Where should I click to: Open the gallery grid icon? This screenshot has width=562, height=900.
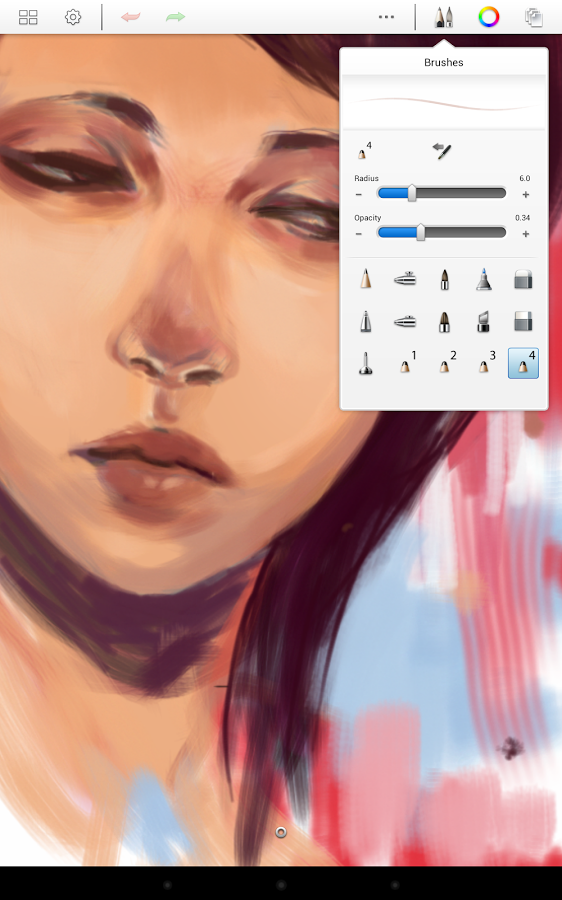(28, 17)
